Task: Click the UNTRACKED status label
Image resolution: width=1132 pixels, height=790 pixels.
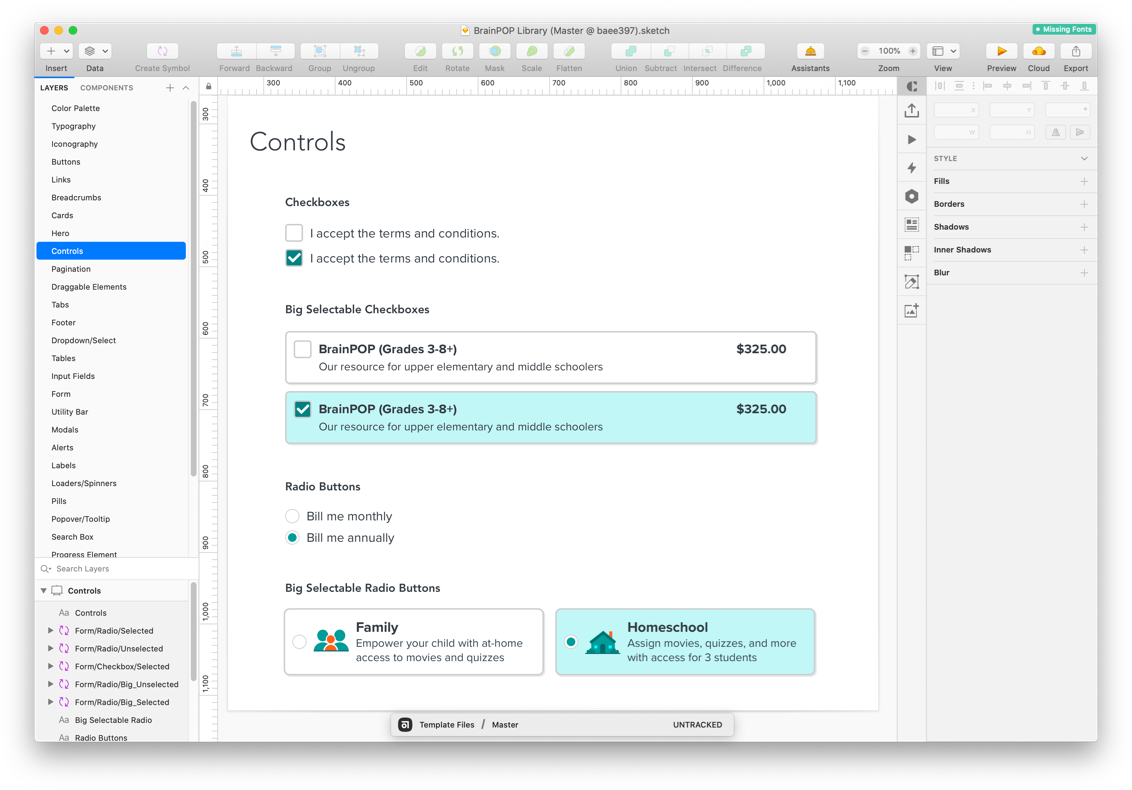Action: pos(697,725)
